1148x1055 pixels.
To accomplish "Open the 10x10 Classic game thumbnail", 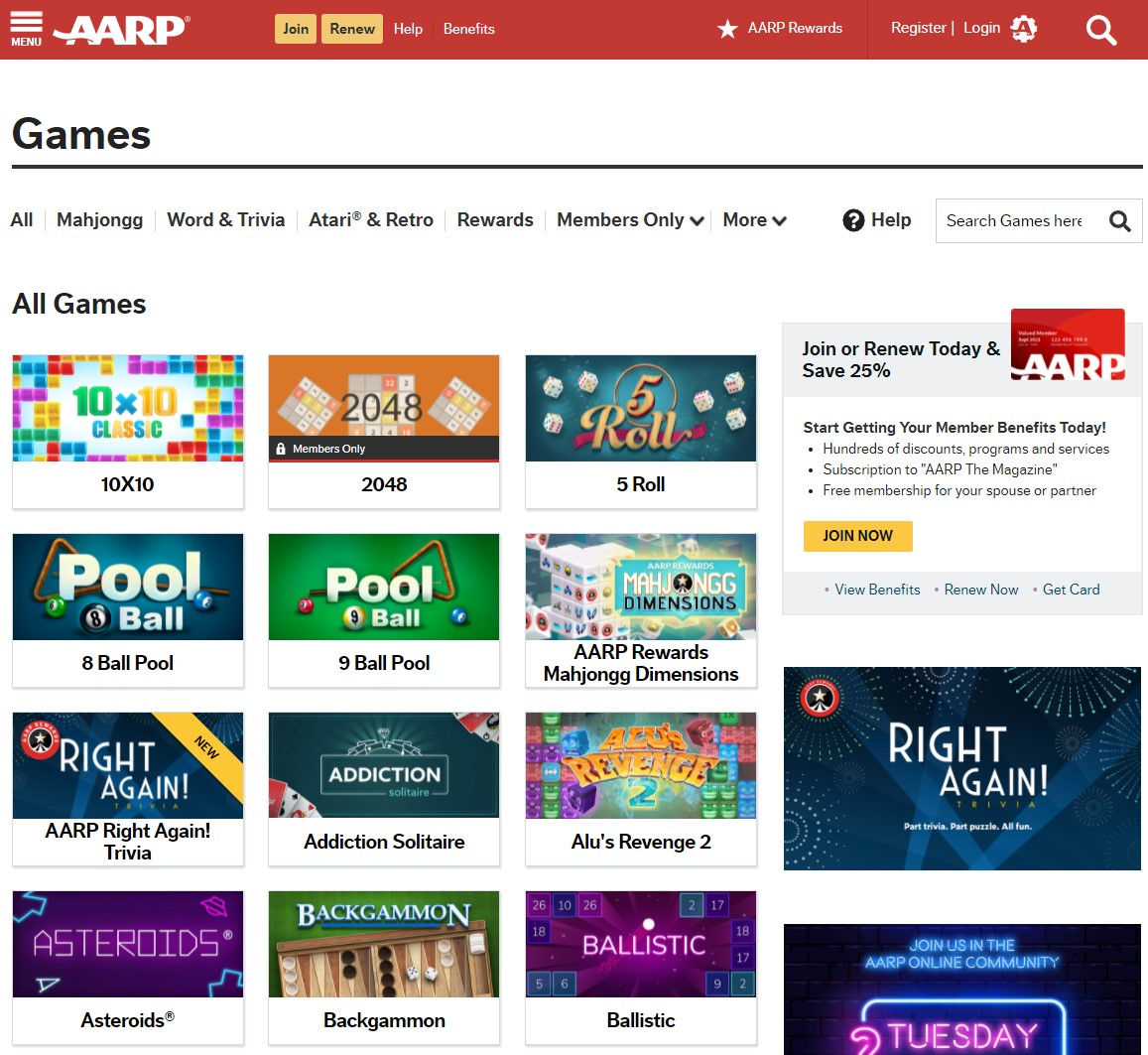I will tap(128, 409).
